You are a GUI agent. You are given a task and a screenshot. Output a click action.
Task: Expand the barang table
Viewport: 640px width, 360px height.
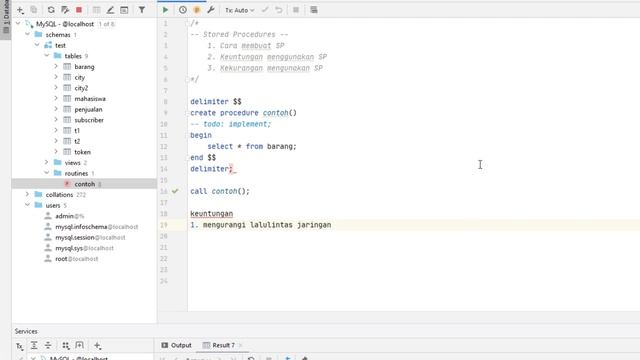click(x=56, y=67)
